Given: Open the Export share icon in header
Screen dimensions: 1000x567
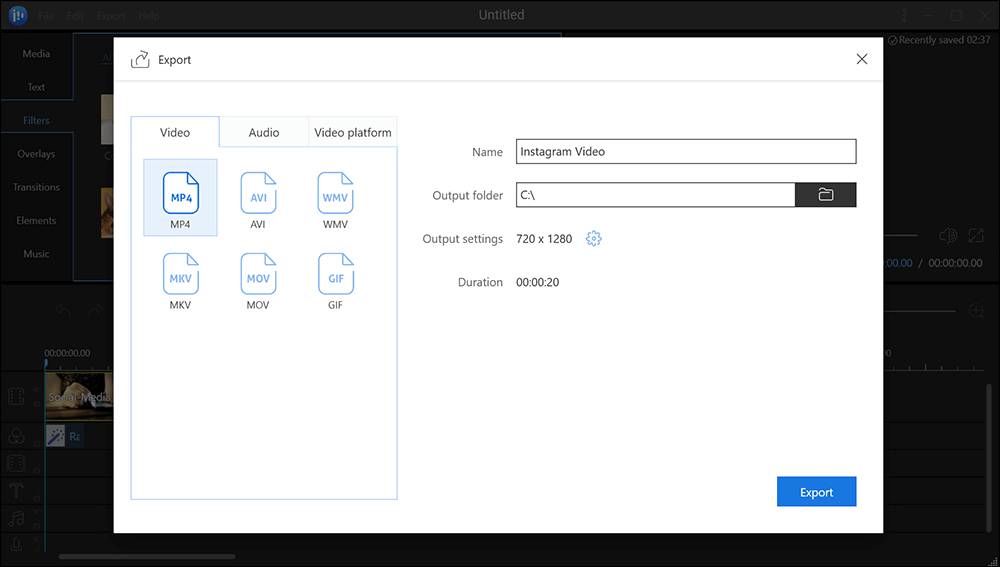Looking at the screenshot, I should pos(141,60).
